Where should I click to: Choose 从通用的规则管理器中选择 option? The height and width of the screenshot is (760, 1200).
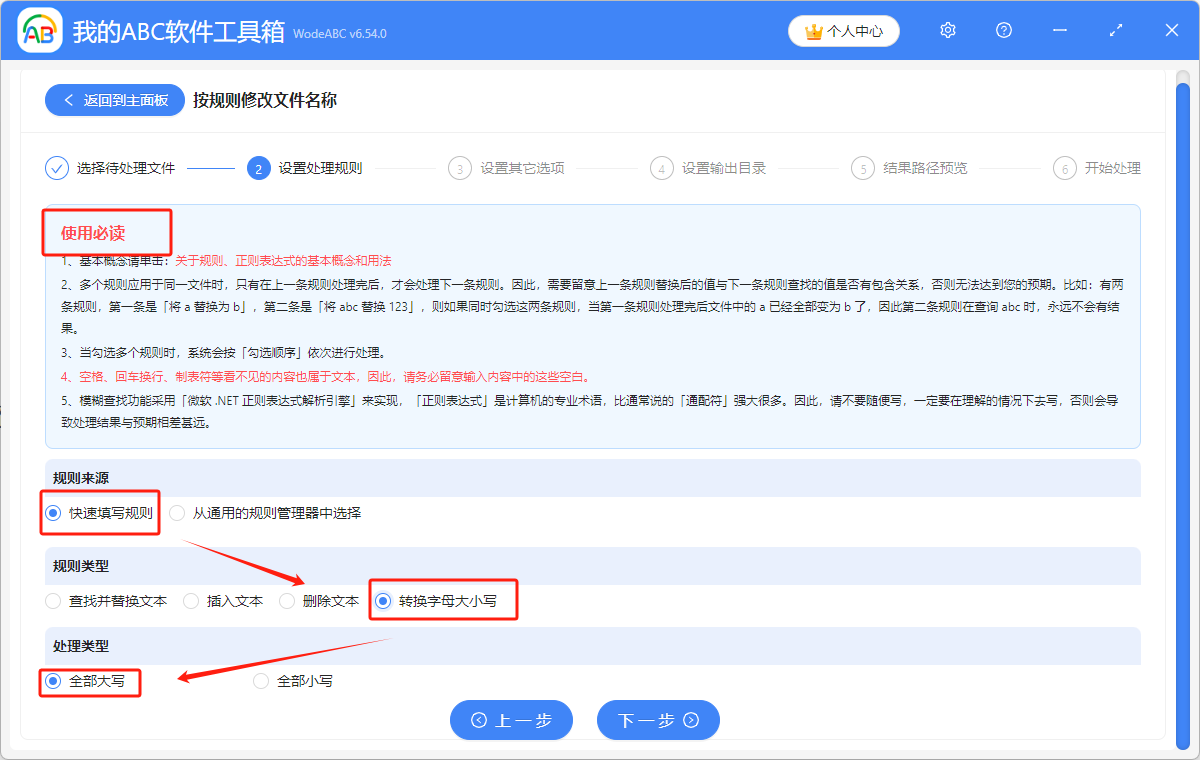coord(175,512)
